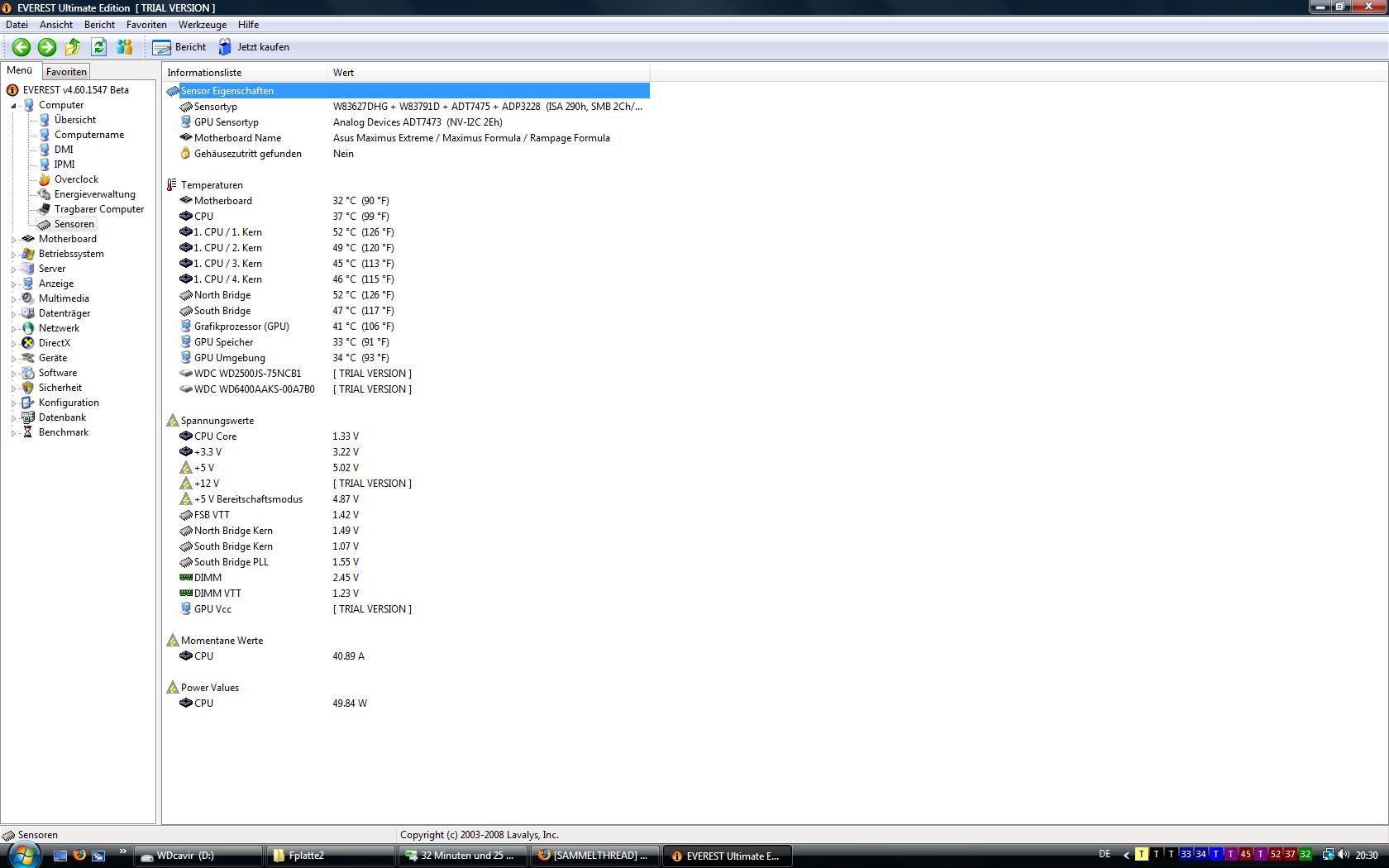Click the Overclock flame icon
Viewport: 1389px width, 868px height.
pyautogui.click(x=45, y=179)
